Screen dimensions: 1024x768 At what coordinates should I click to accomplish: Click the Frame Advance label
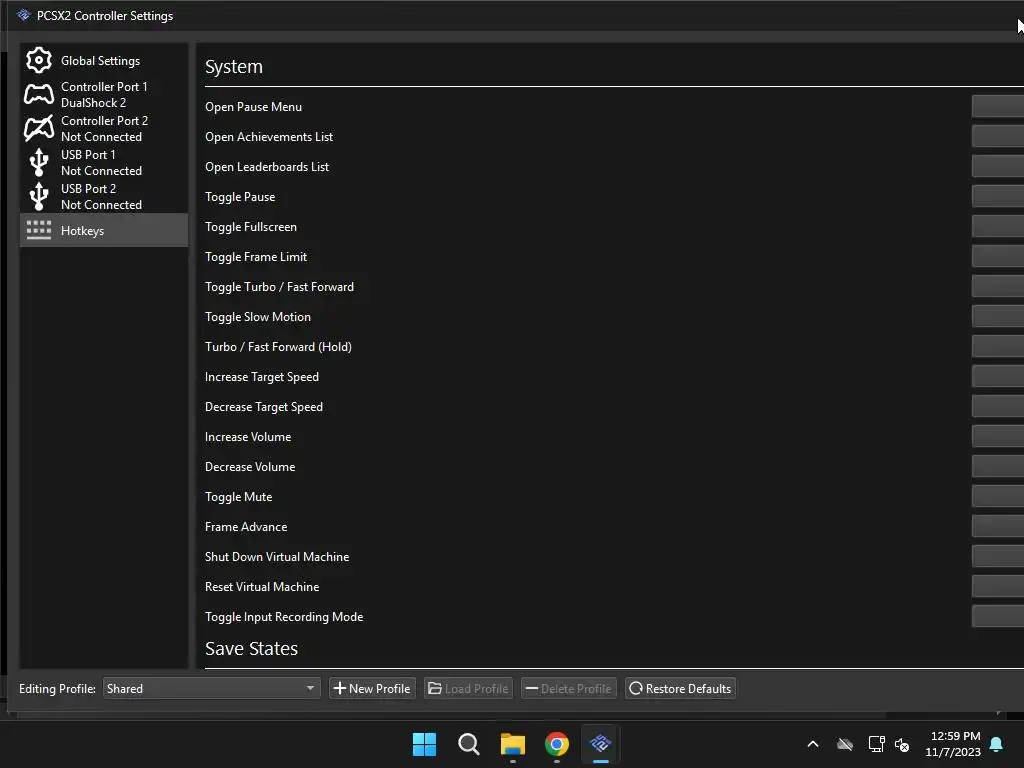coord(246,526)
